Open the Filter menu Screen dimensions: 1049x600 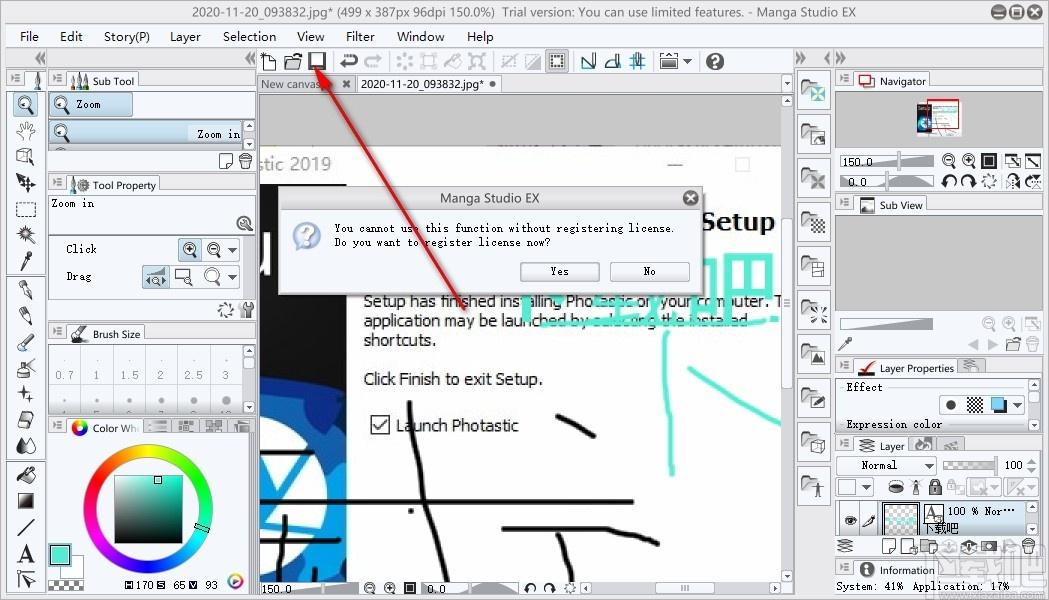(x=360, y=36)
